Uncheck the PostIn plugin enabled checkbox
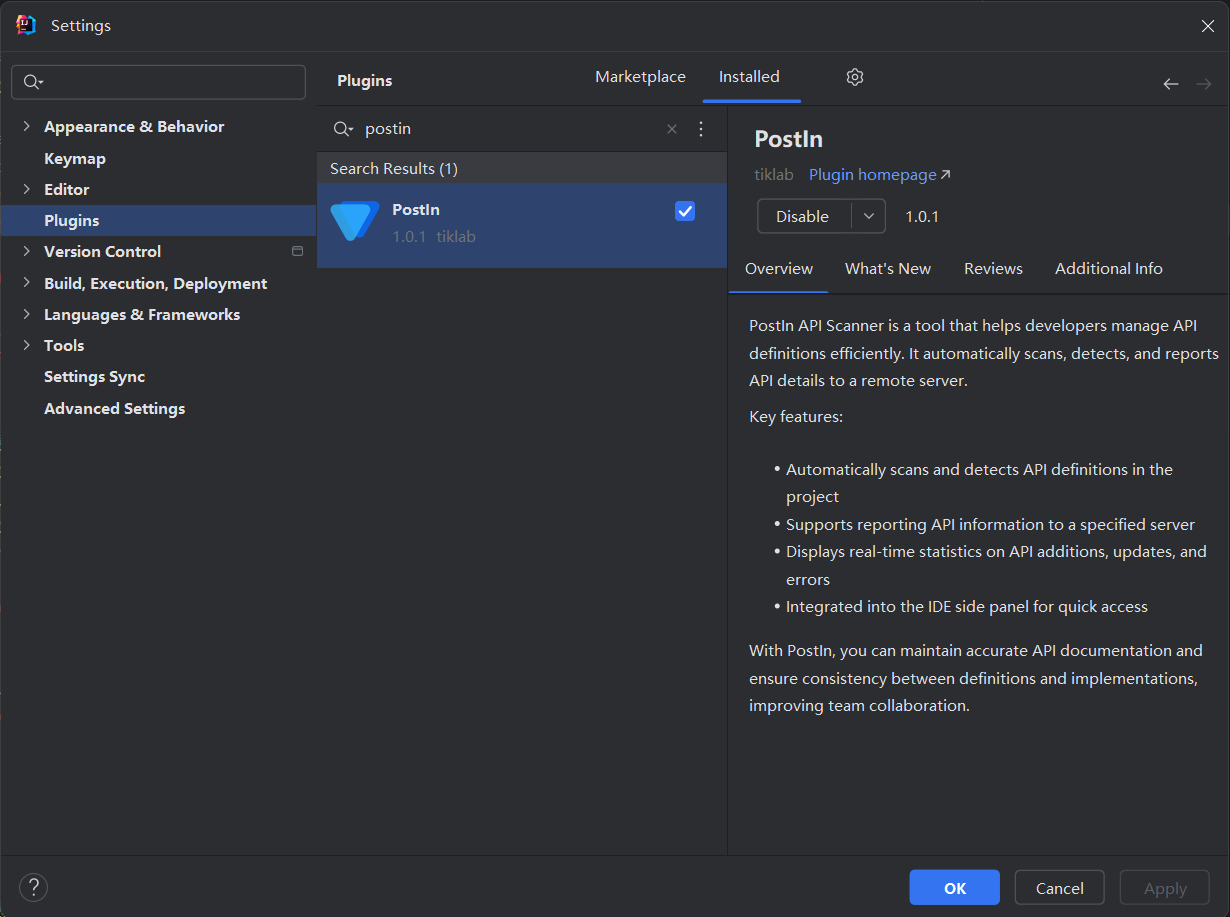Image resolution: width=1230 pixels, height=917 pixels. pos(685,211)
